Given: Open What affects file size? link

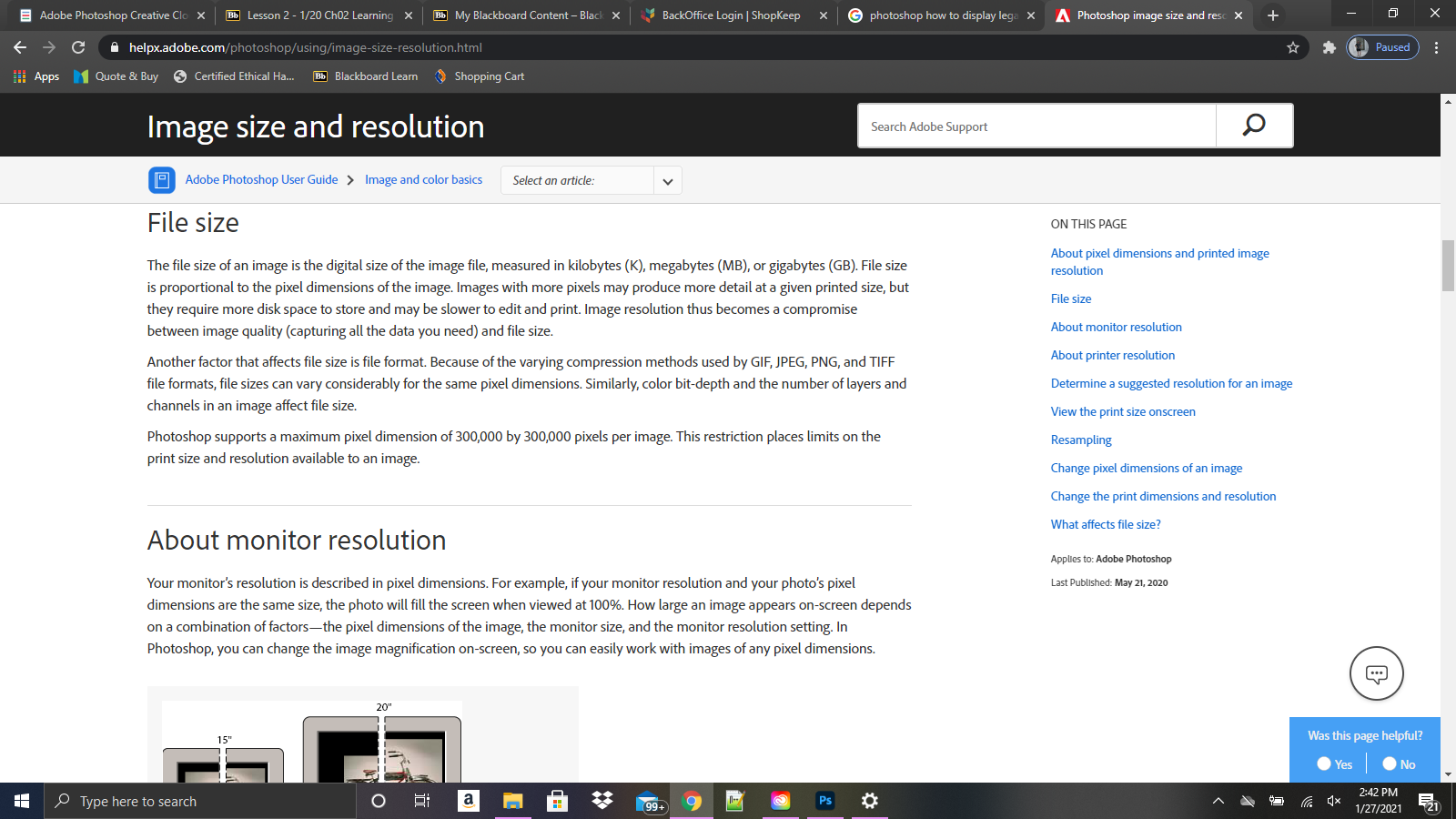Looking at the screenshot, I should point(1106,524).
